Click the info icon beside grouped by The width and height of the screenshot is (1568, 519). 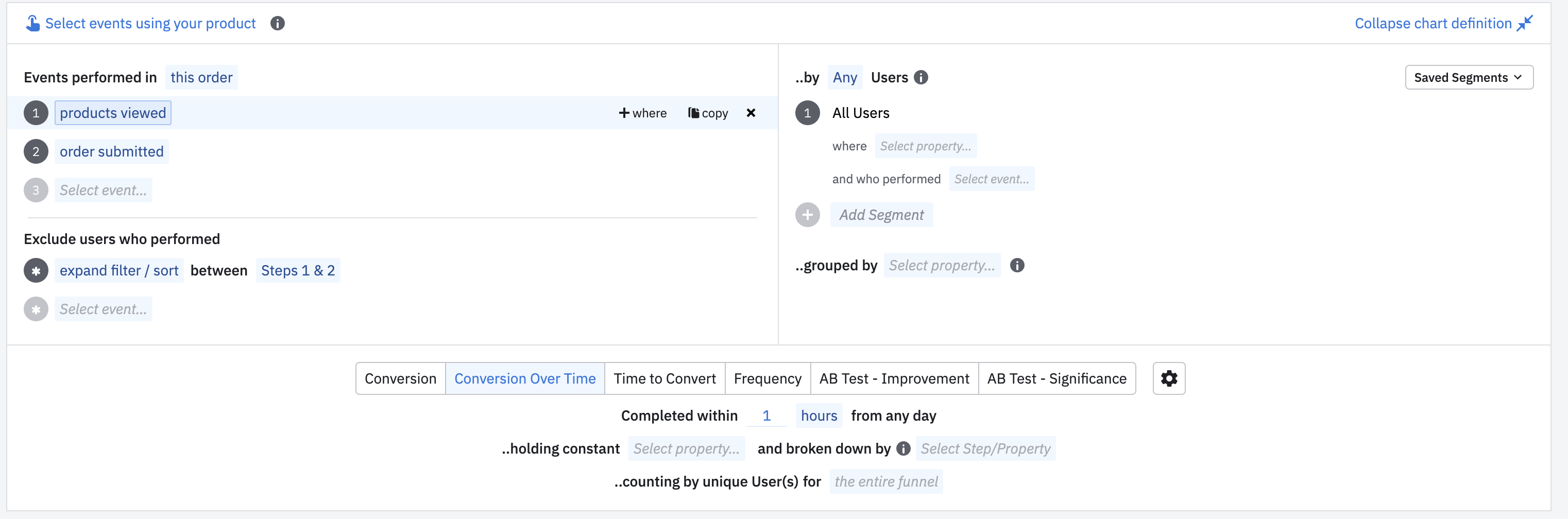[x=1016, y=265]
